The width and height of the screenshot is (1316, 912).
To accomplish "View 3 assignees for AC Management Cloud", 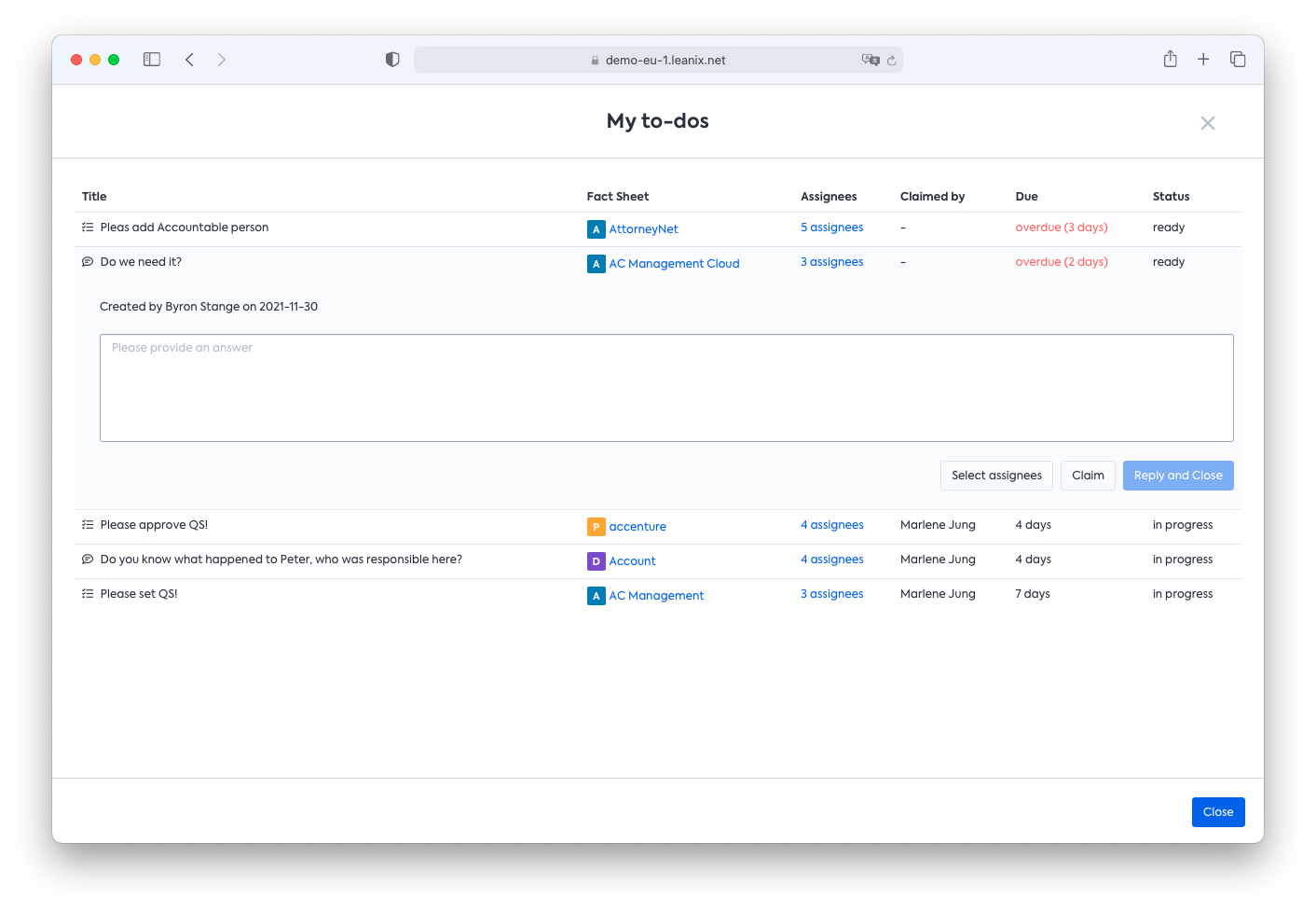I will [831, 262].
